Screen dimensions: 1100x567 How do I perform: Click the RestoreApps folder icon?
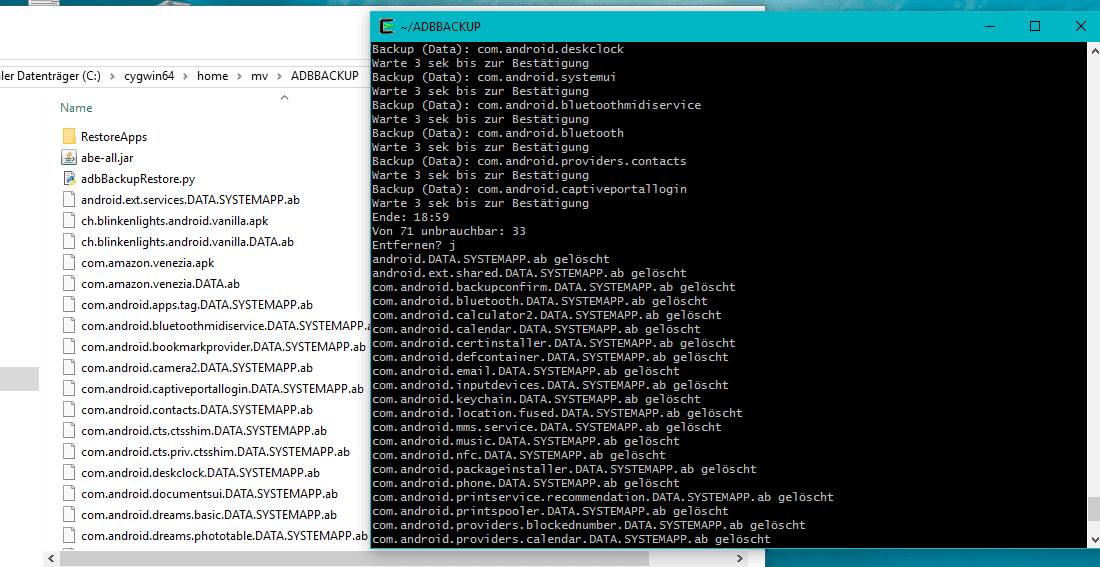click(x=69, y=136)
